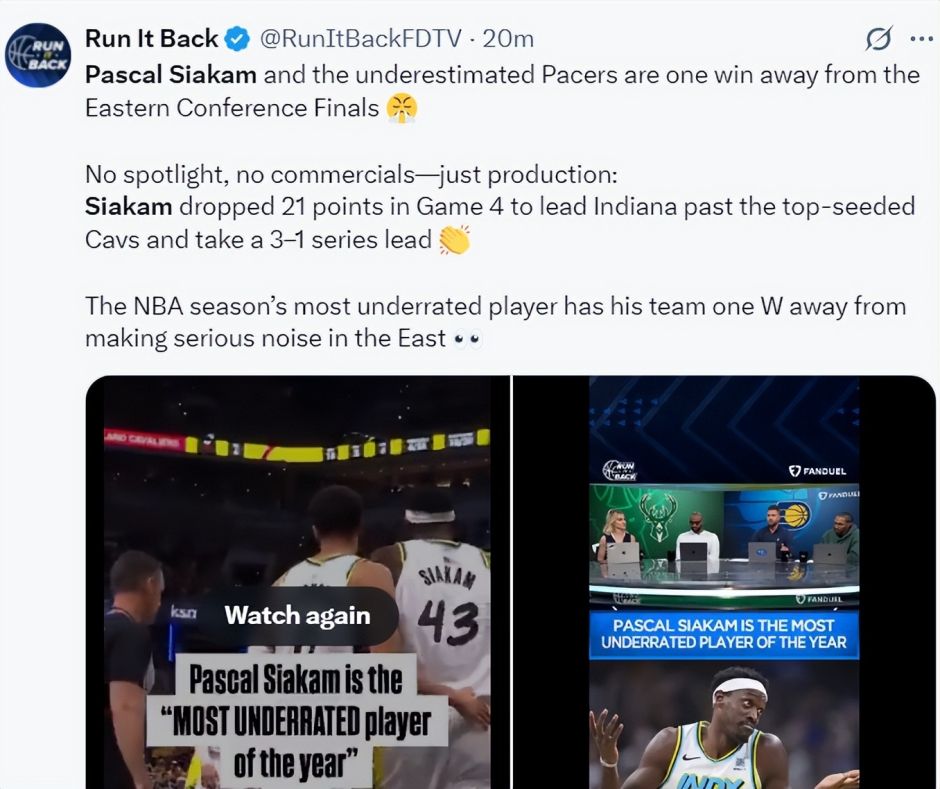Open the left Siakam jersey video thumbnail
Image resolution: width=940 pixels, height=789 pixels.
point(298,582)
